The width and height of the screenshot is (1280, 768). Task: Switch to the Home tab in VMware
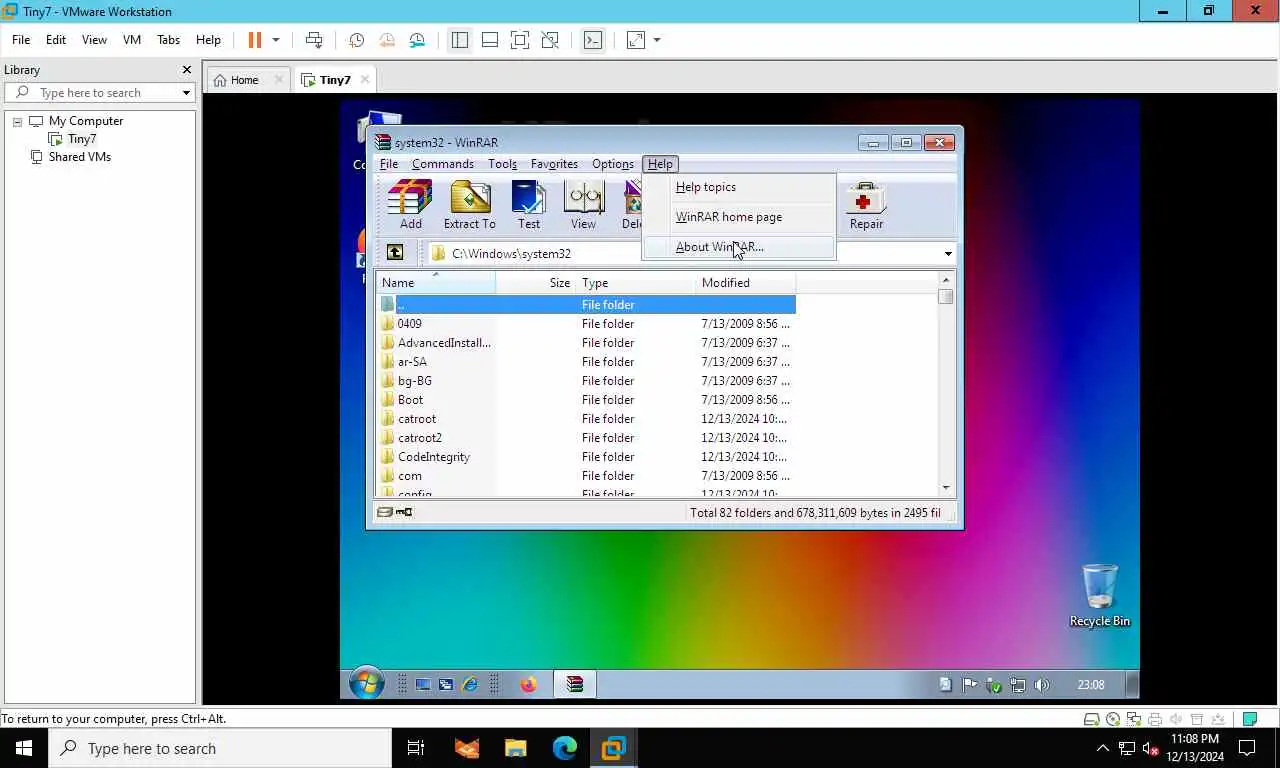[x=244, y=80]
